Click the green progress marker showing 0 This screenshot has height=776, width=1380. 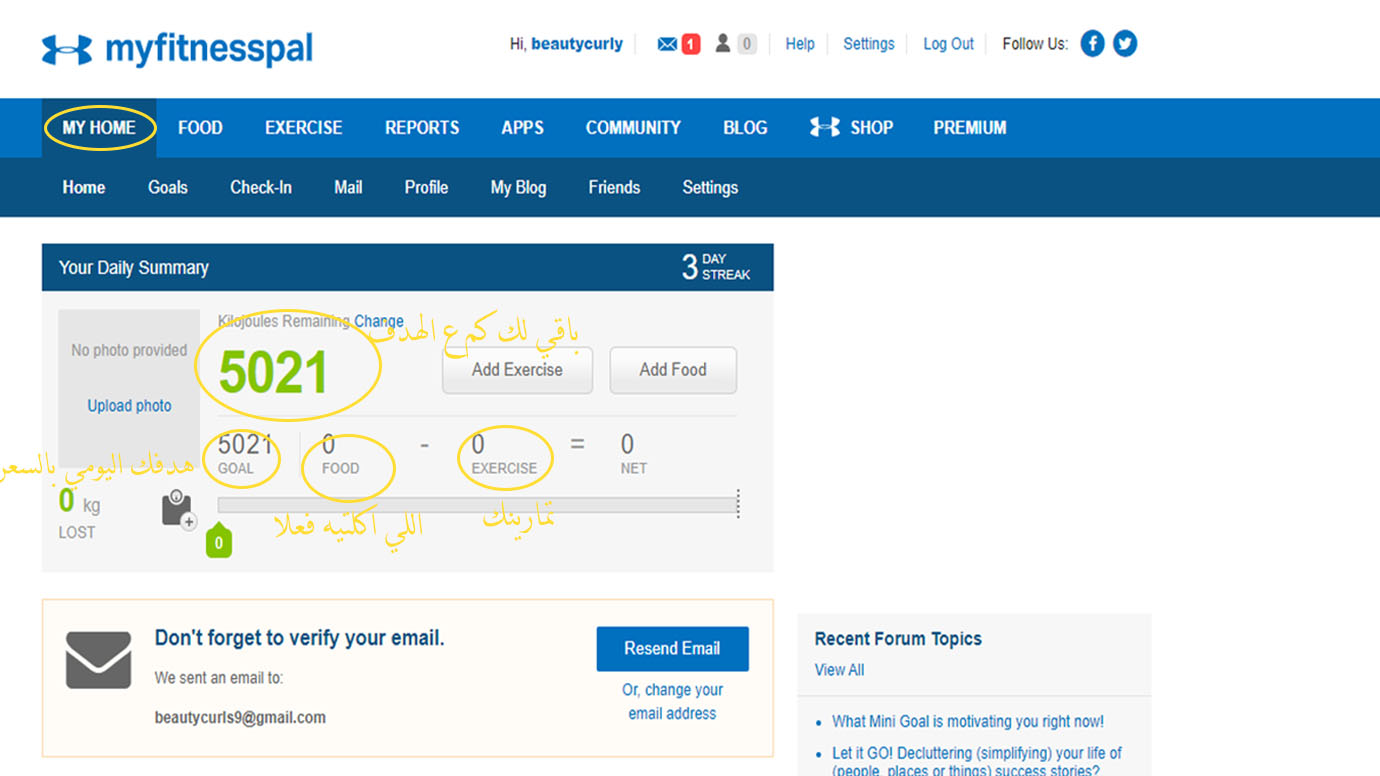pyautogui.click(x=219, y=542)
